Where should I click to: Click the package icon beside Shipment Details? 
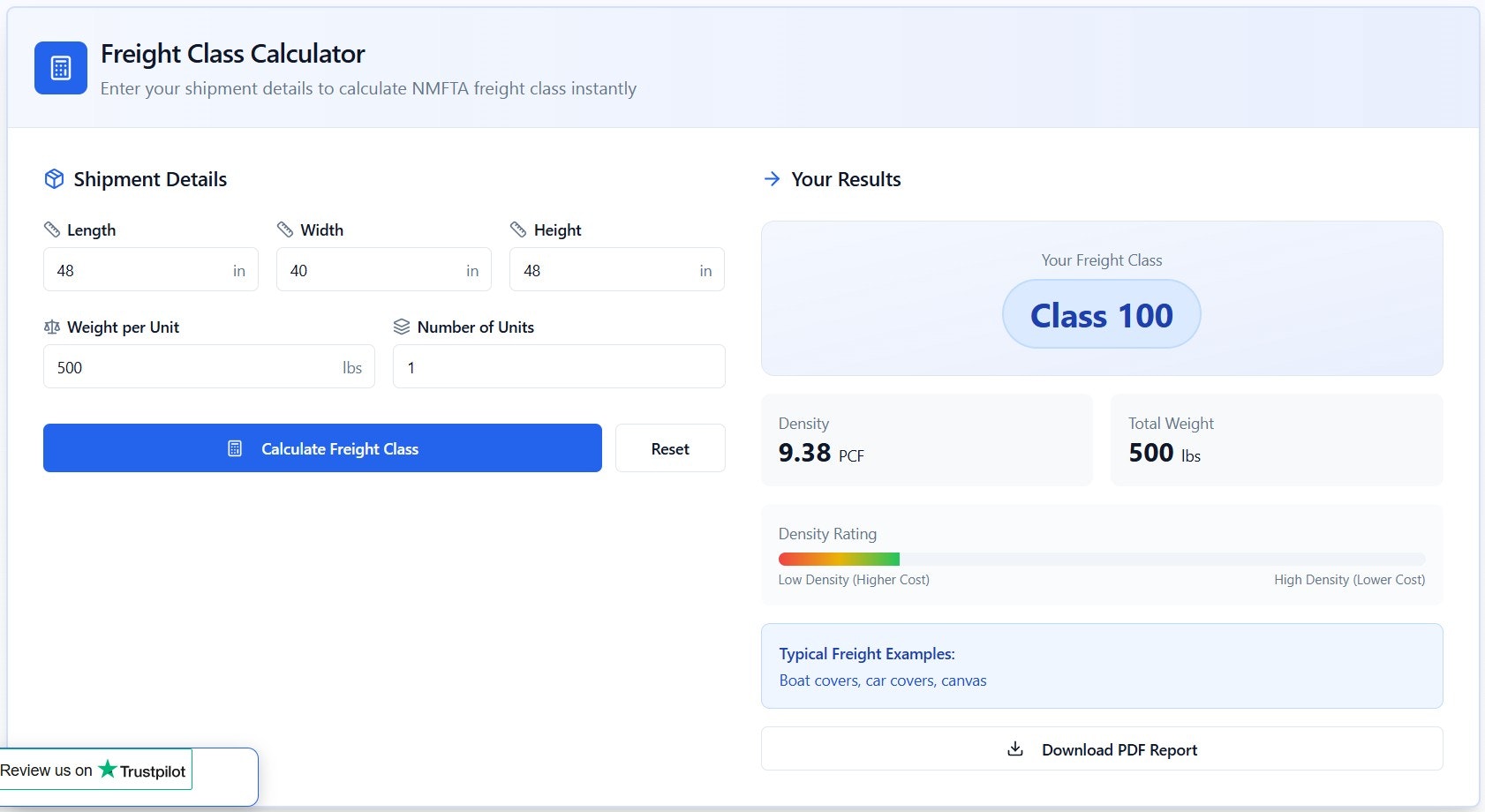pos(54,178)
